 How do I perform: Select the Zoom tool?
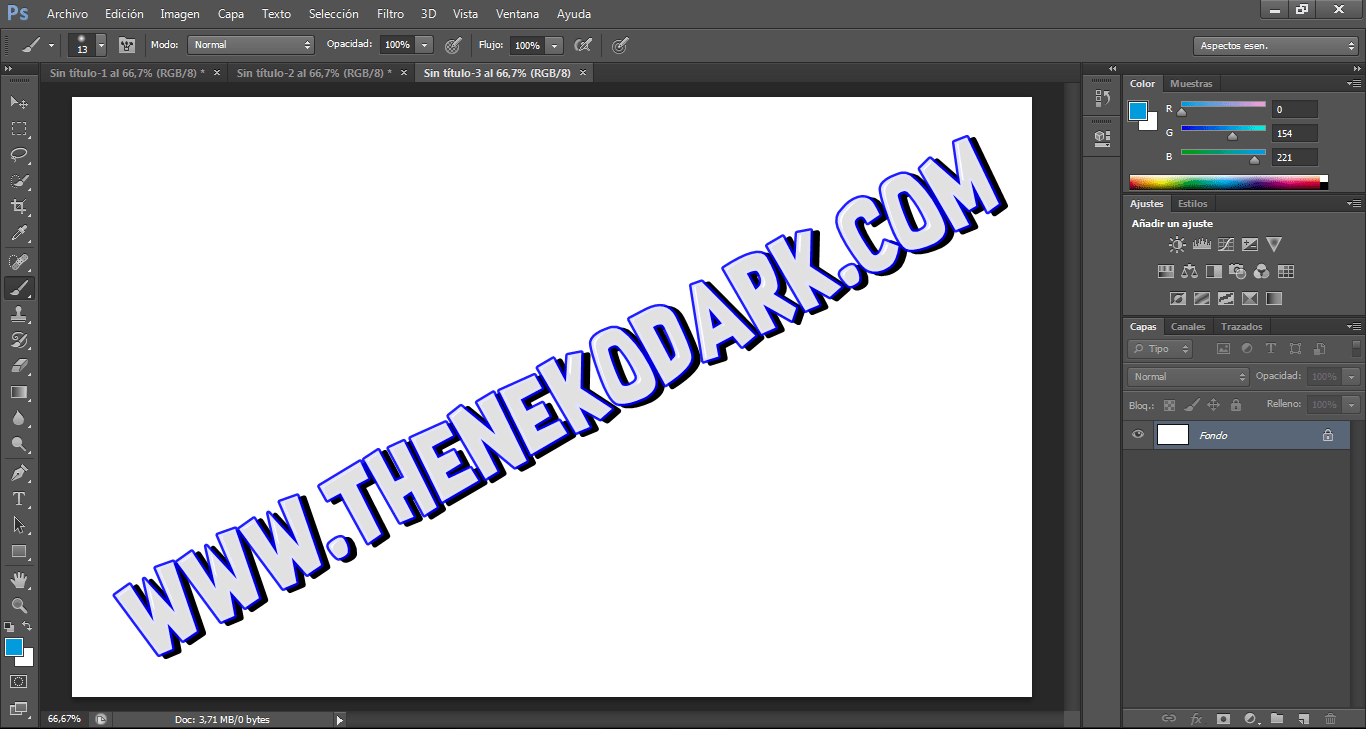coord(19,605)
